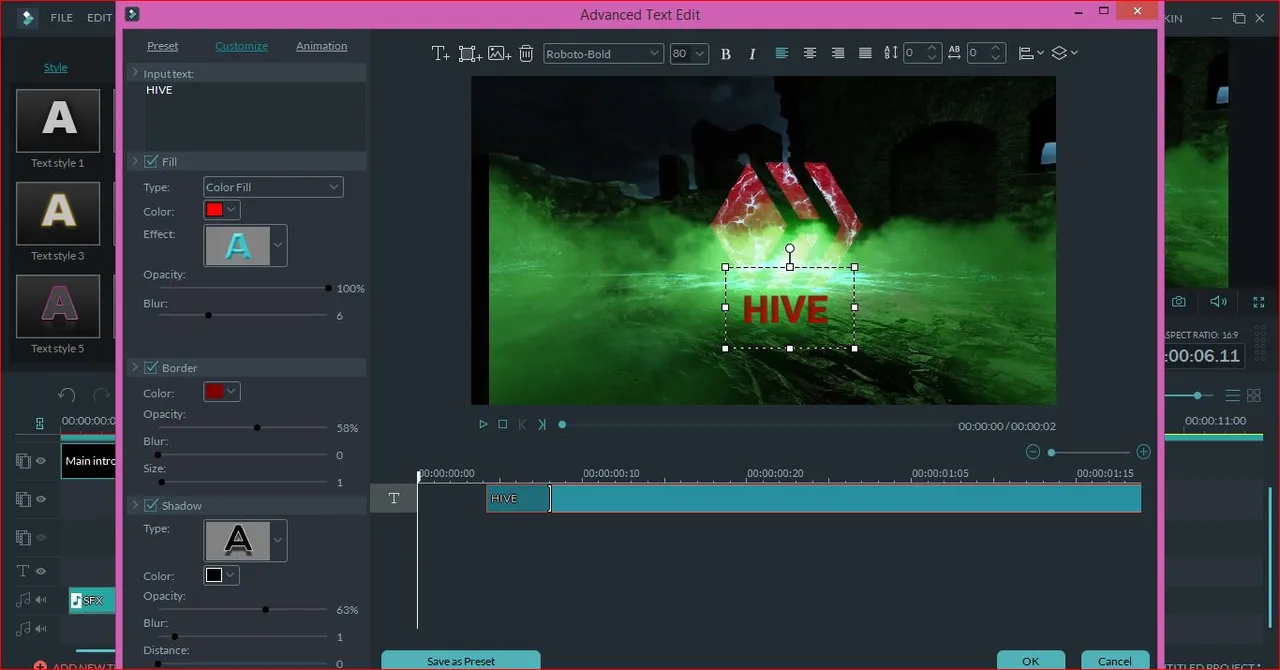The width and height of the screenshot is (1280, 670).
Task: Click Save as Preset button
Action: tap(461, 661)
